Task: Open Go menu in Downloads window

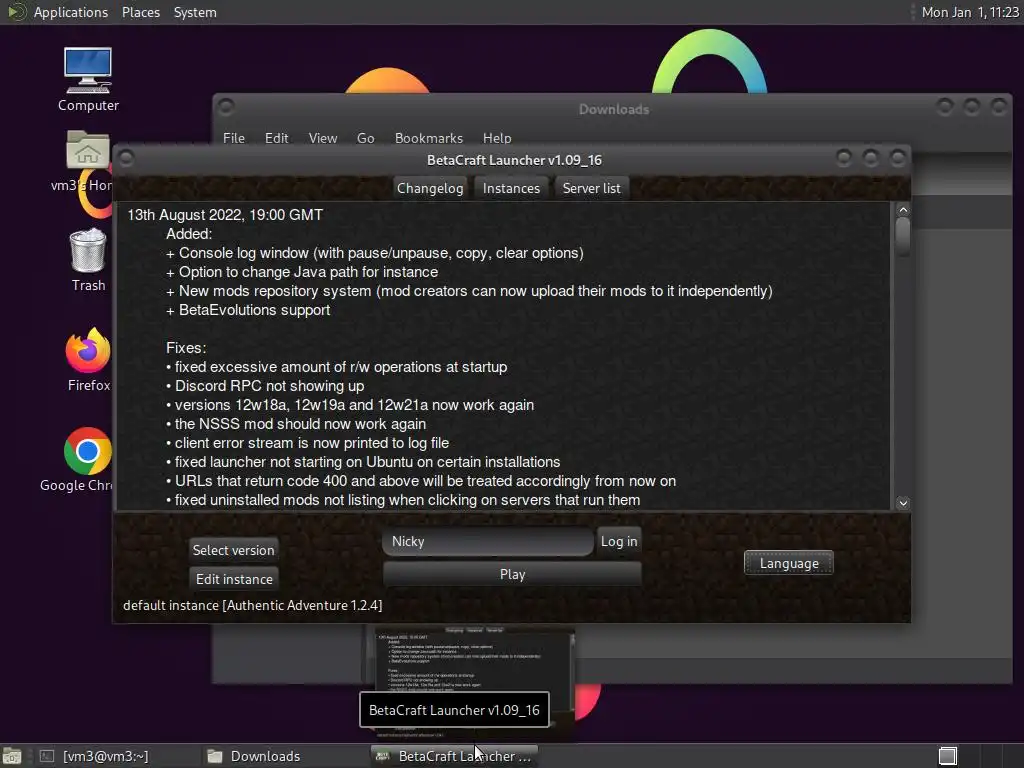Action: click(366, 138)
